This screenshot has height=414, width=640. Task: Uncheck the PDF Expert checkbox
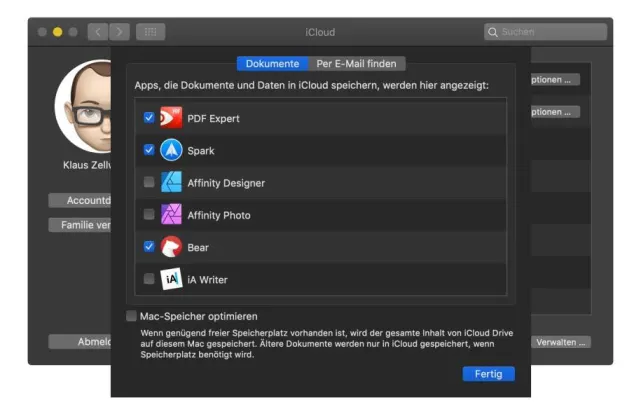(149, 118)
